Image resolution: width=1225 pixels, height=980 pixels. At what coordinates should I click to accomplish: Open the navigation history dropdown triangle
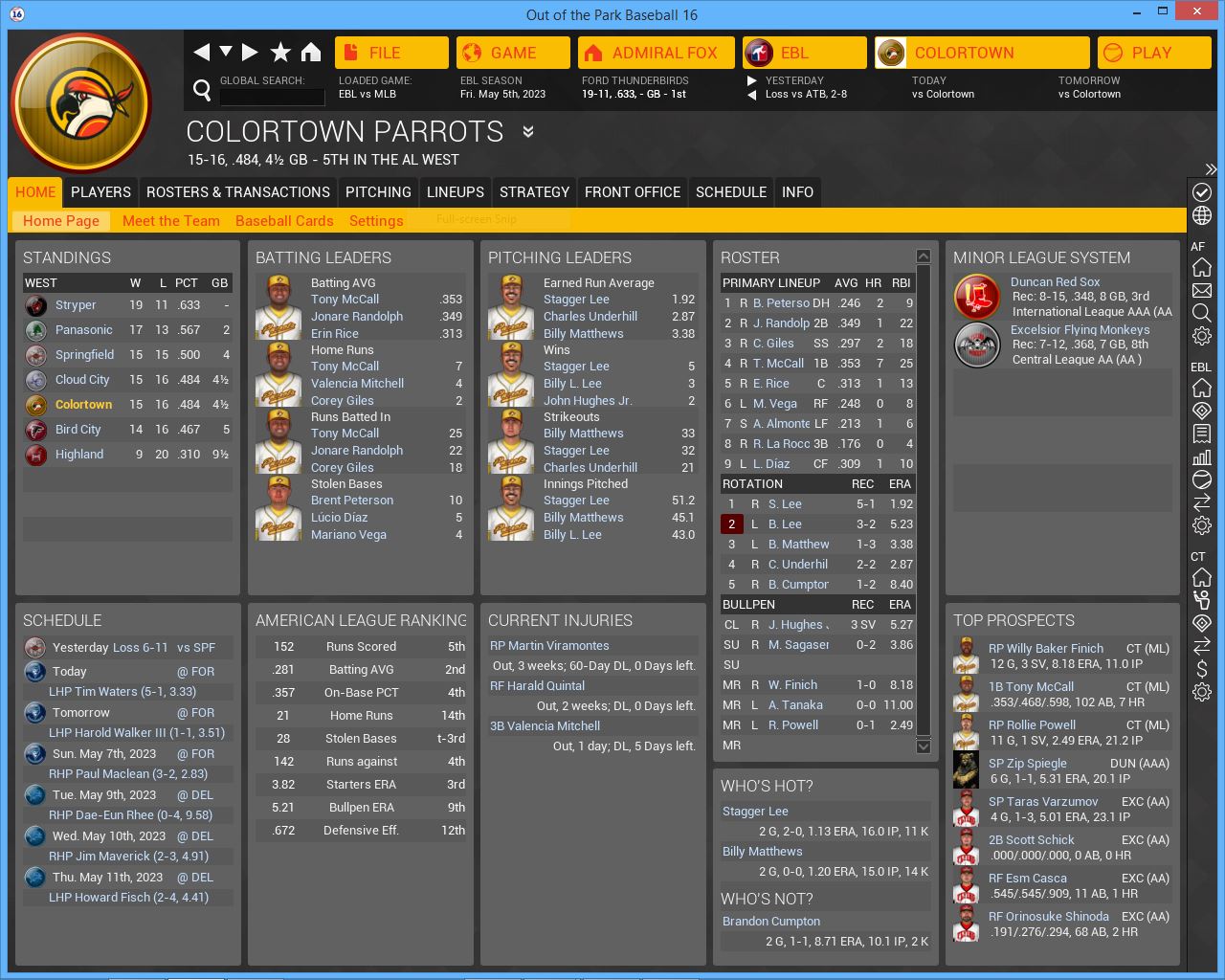click(x=226, y=52)
